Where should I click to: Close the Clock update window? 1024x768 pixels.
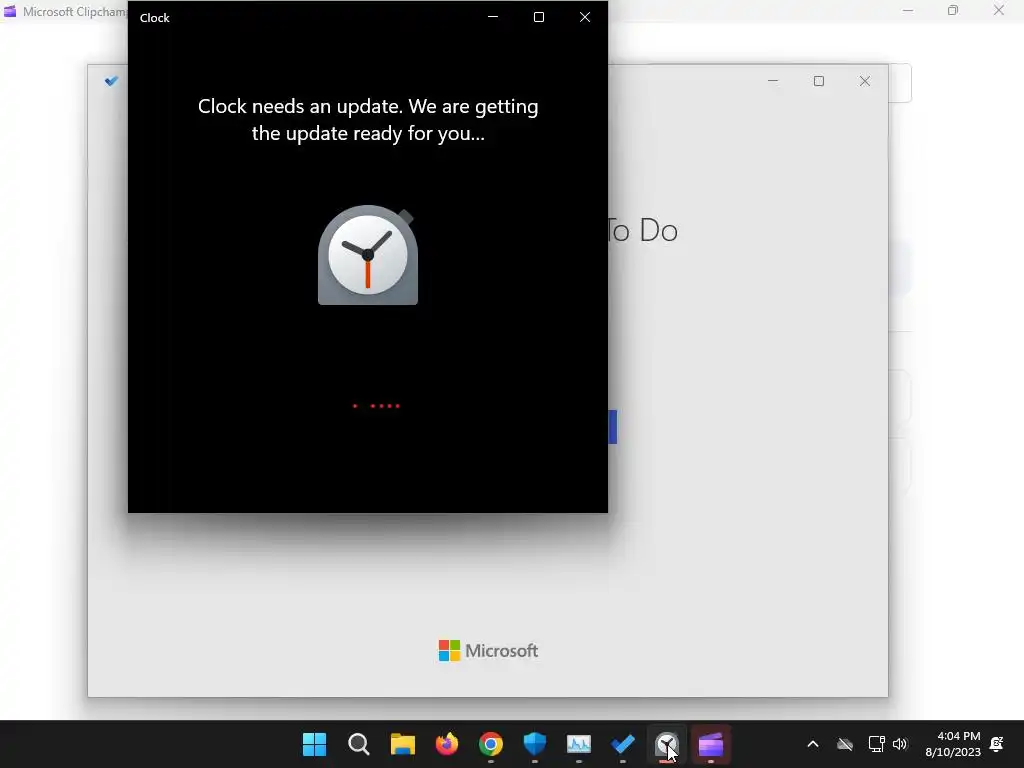(584, 17)
